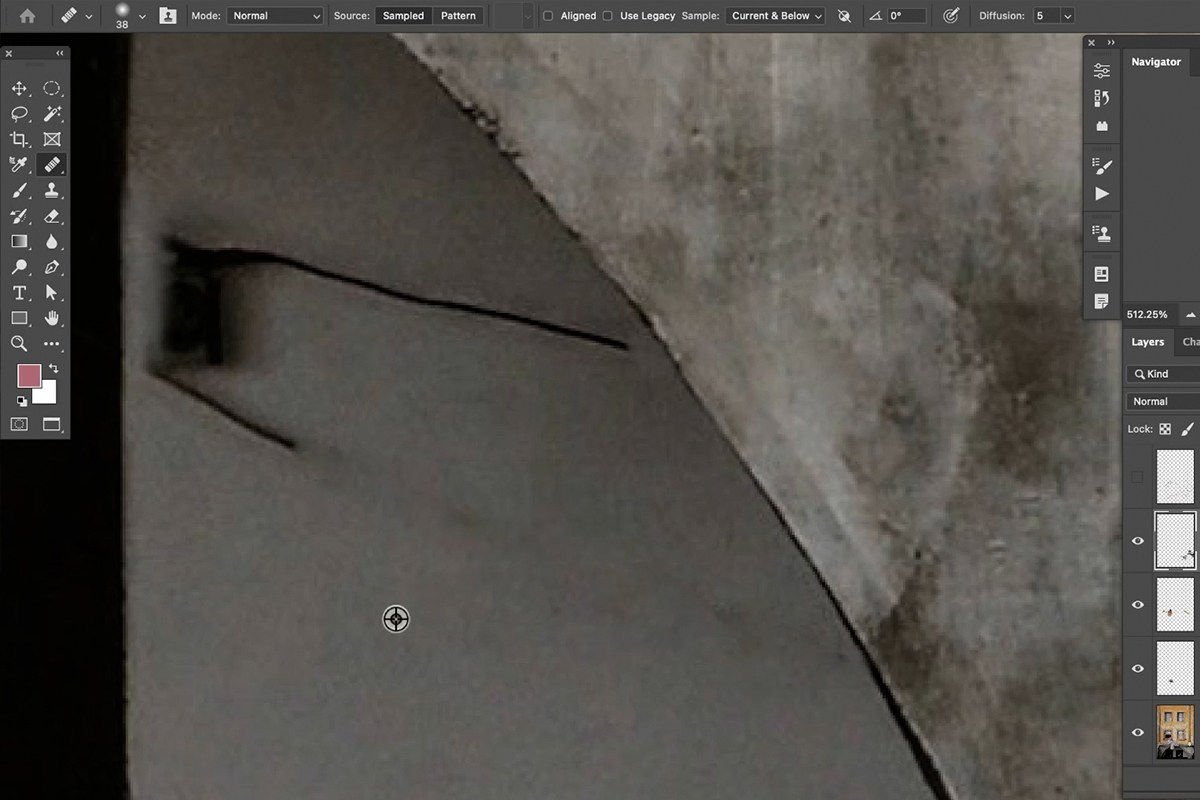Show the hidden top layer
The height and width of the screenshot is (800, 1200).
tap(1137, 477)
